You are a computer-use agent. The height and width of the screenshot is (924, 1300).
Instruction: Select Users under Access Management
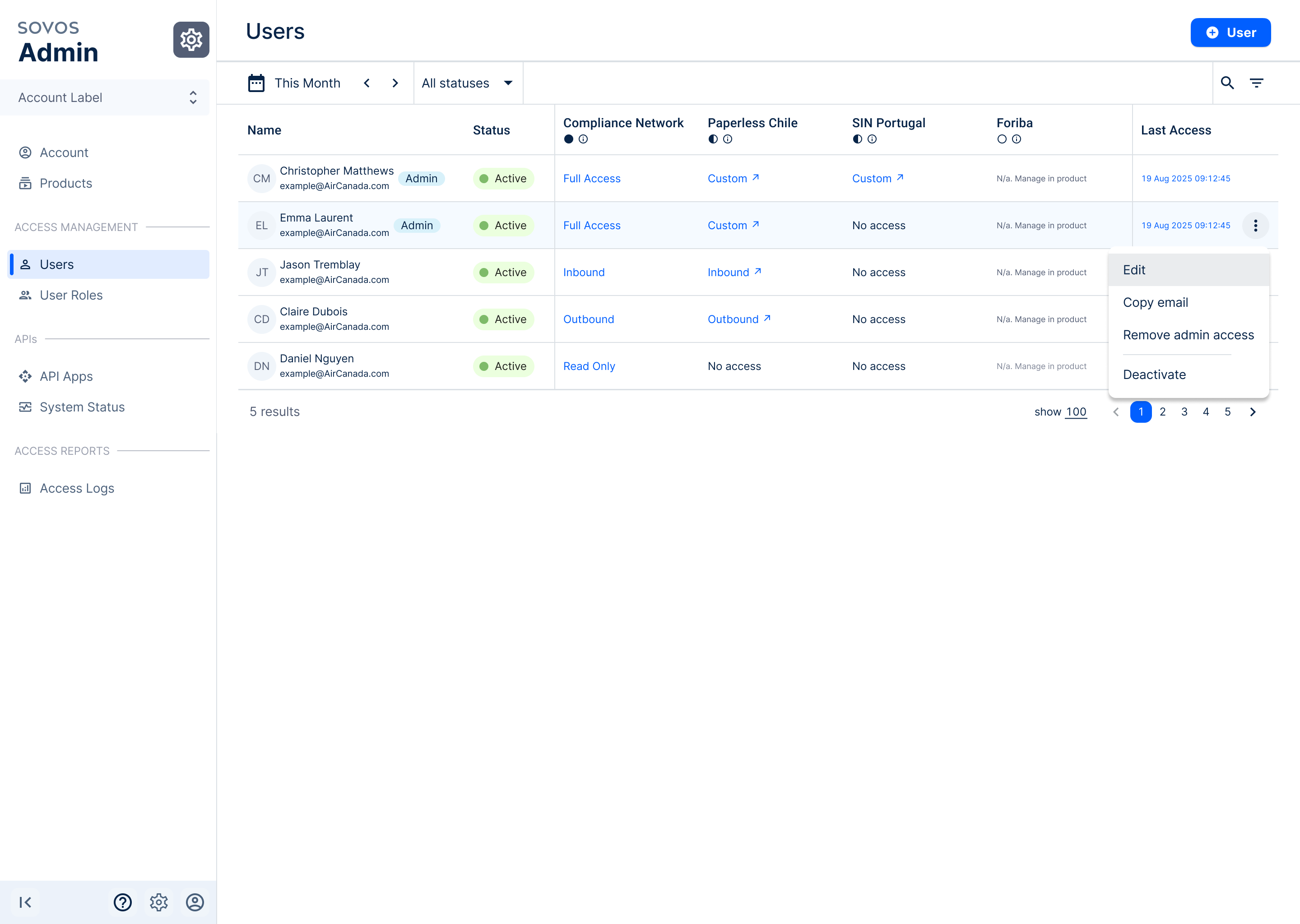click(x=56, y=264)
